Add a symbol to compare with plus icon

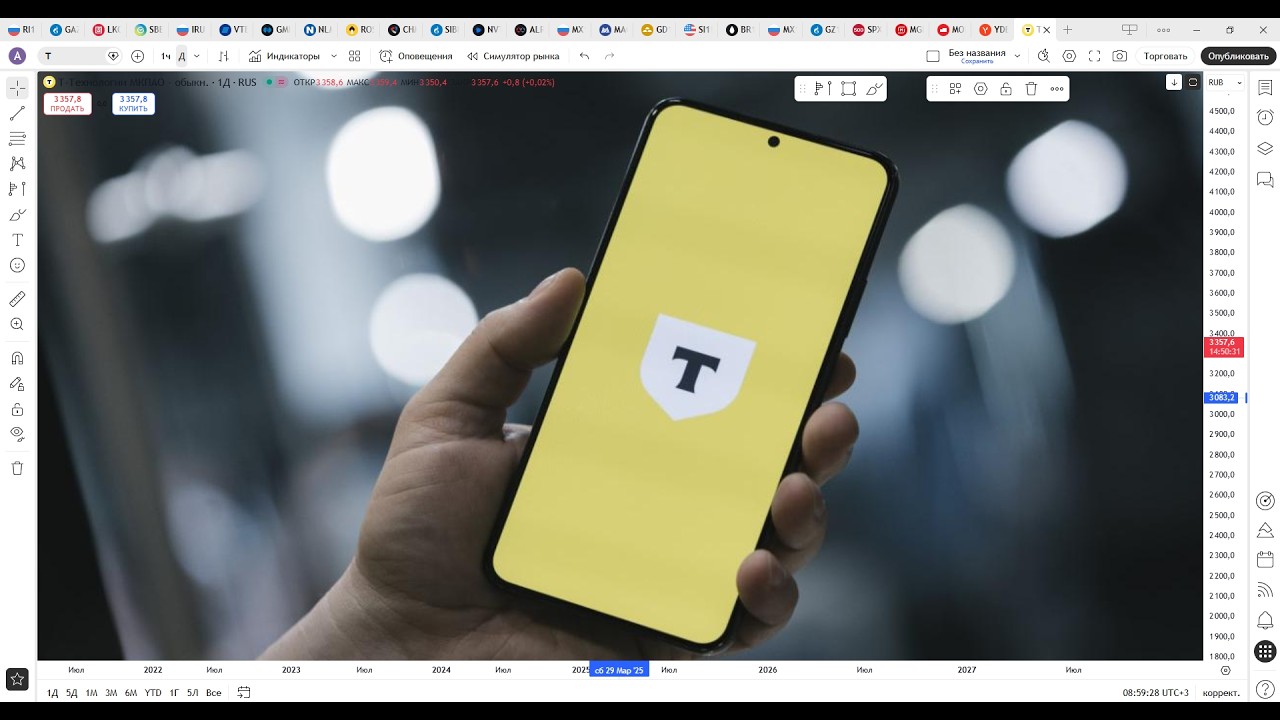pyautogui.click(x=137, y=56)
